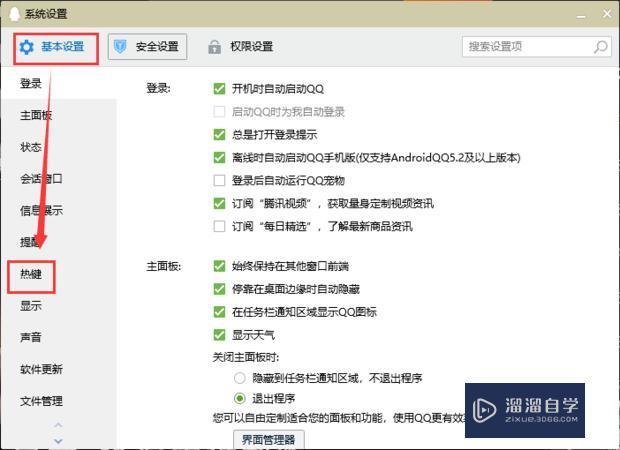Toggle 离线时自动启动QQ手机版 checkbox
This screenshot has height=450, width=620.
click(219, 157)
